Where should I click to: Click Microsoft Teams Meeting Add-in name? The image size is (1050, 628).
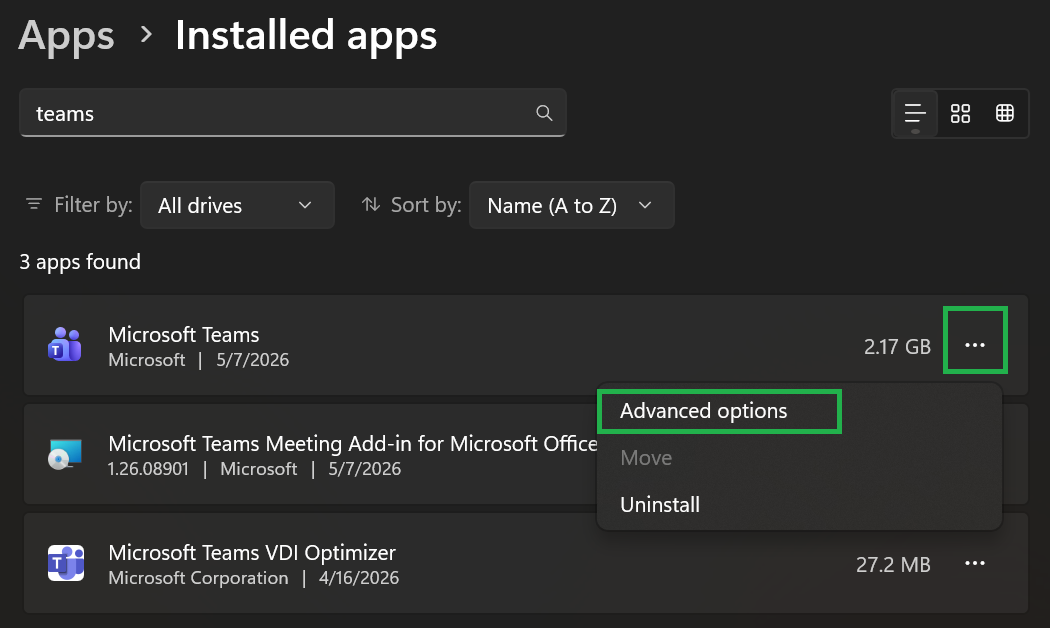click(353, 443)
